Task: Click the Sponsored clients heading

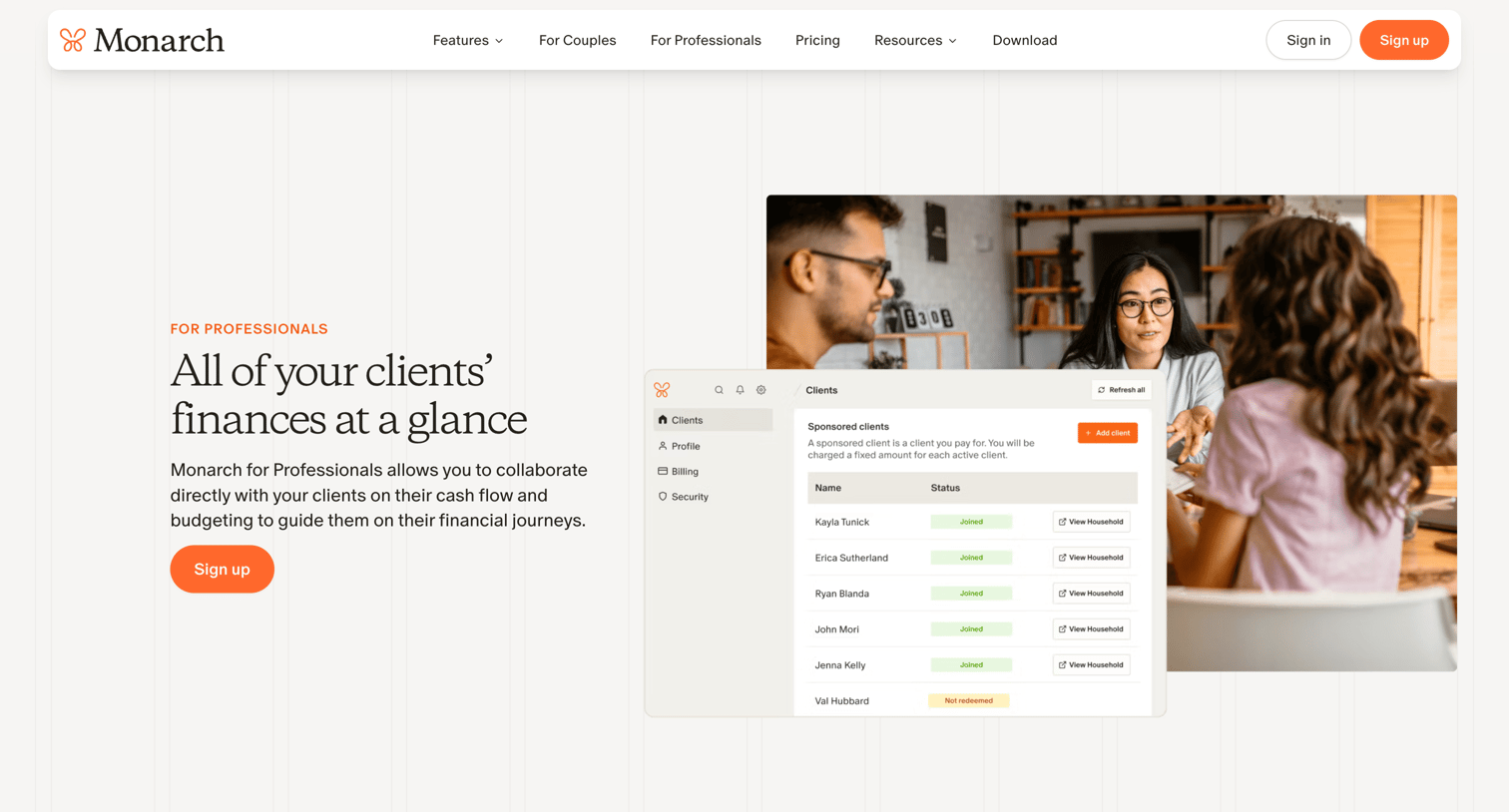Action: (848, 426)
